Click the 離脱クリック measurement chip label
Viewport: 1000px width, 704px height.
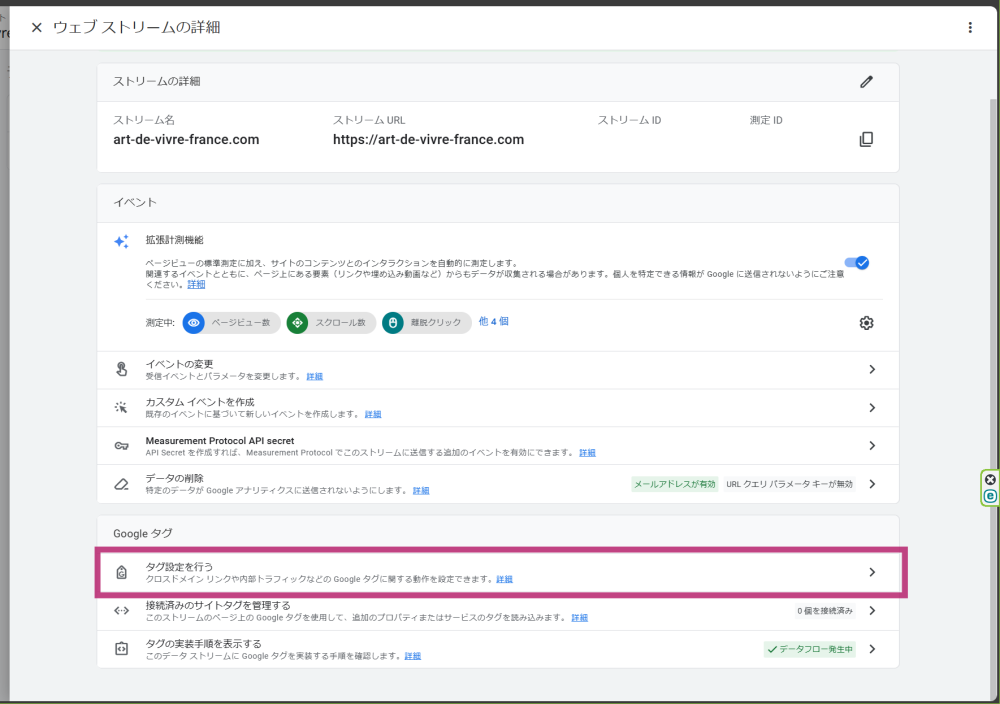tap(436, 323)
